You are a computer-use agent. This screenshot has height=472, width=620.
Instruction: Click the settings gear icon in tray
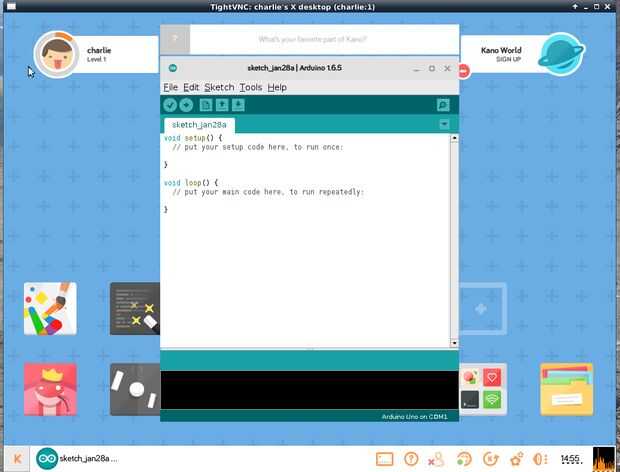517,459
